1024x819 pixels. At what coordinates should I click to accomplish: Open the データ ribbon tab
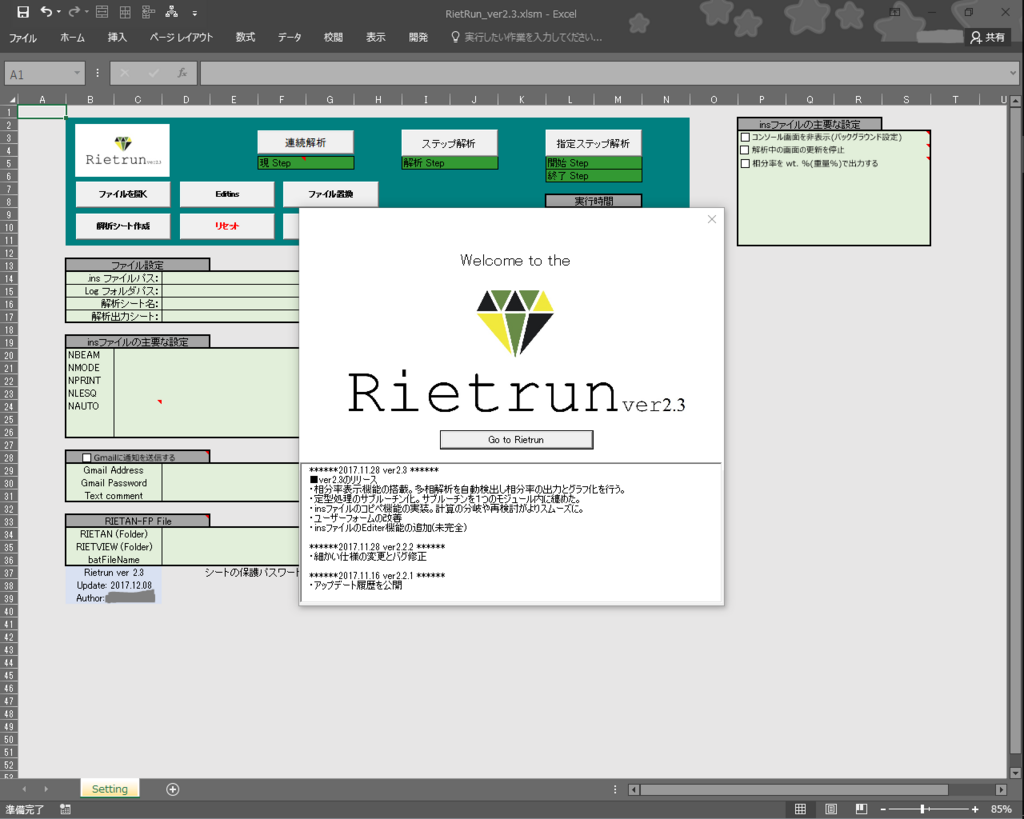[289, 38]
